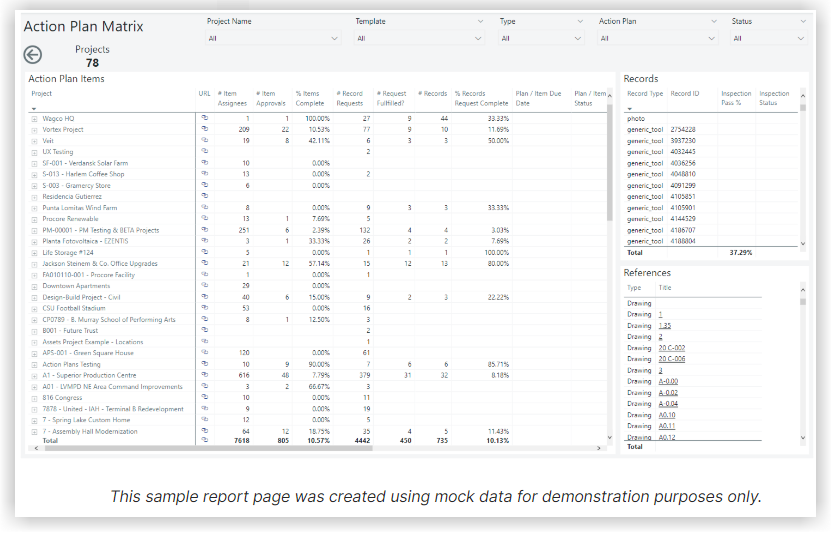Sort Records table by Record ID
The image size is (832, 533).
click(x=684, y=93)
